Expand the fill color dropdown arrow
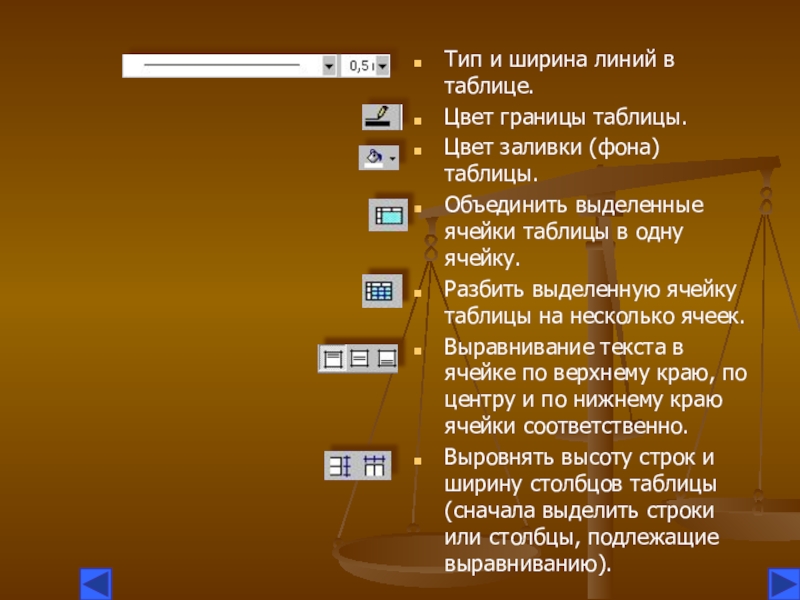800x600 pixels. [x=392, y=159]
